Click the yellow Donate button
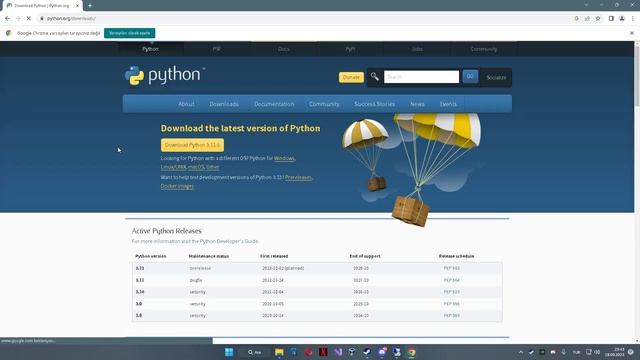Screen dimensions: 640x360 tap(351, 77)
